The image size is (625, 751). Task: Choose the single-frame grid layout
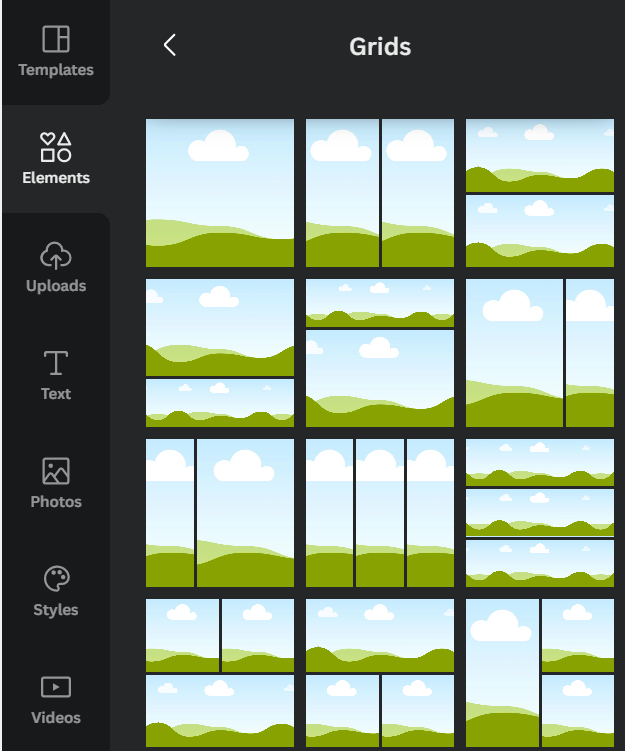(x=220, y=193)
